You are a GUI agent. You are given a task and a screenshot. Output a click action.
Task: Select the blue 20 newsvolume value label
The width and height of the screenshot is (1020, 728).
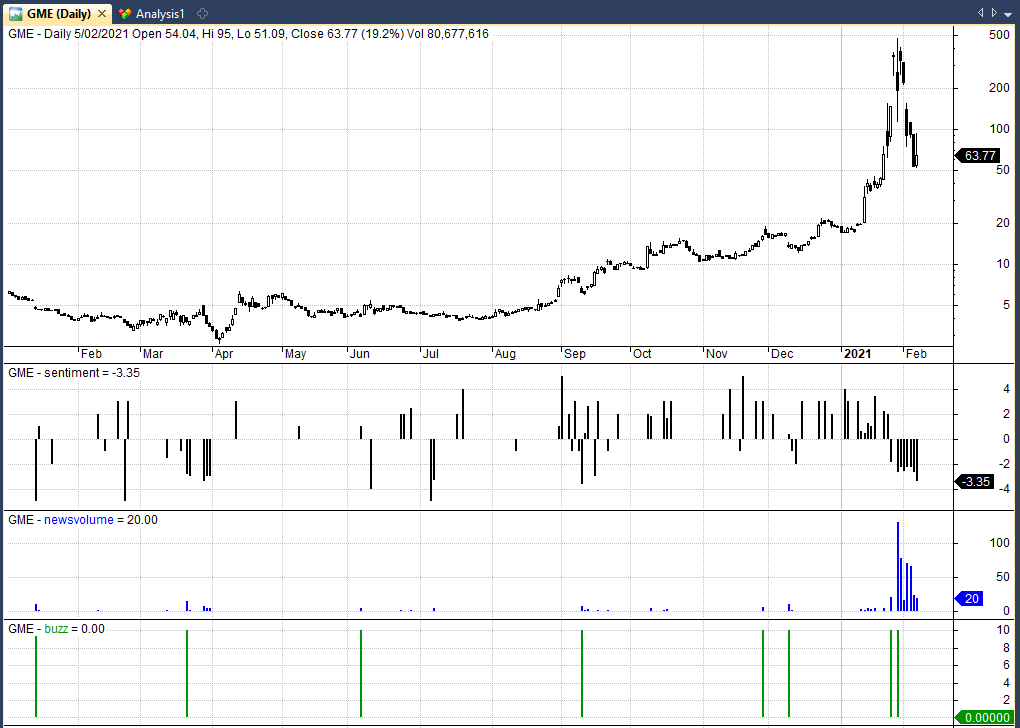(970, 599)
